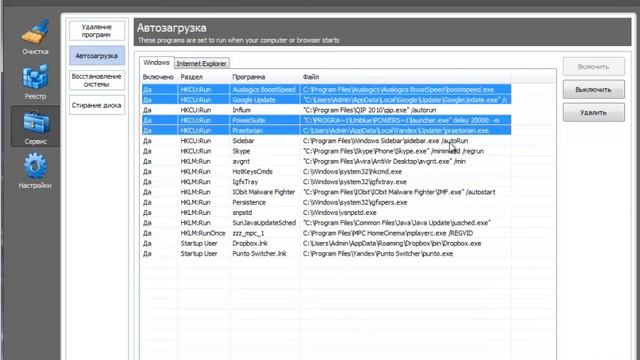The width and height of the screenshot is (640, 360).
Task: Select the IObit Malware Fighter entry
Action: (327, 192)
